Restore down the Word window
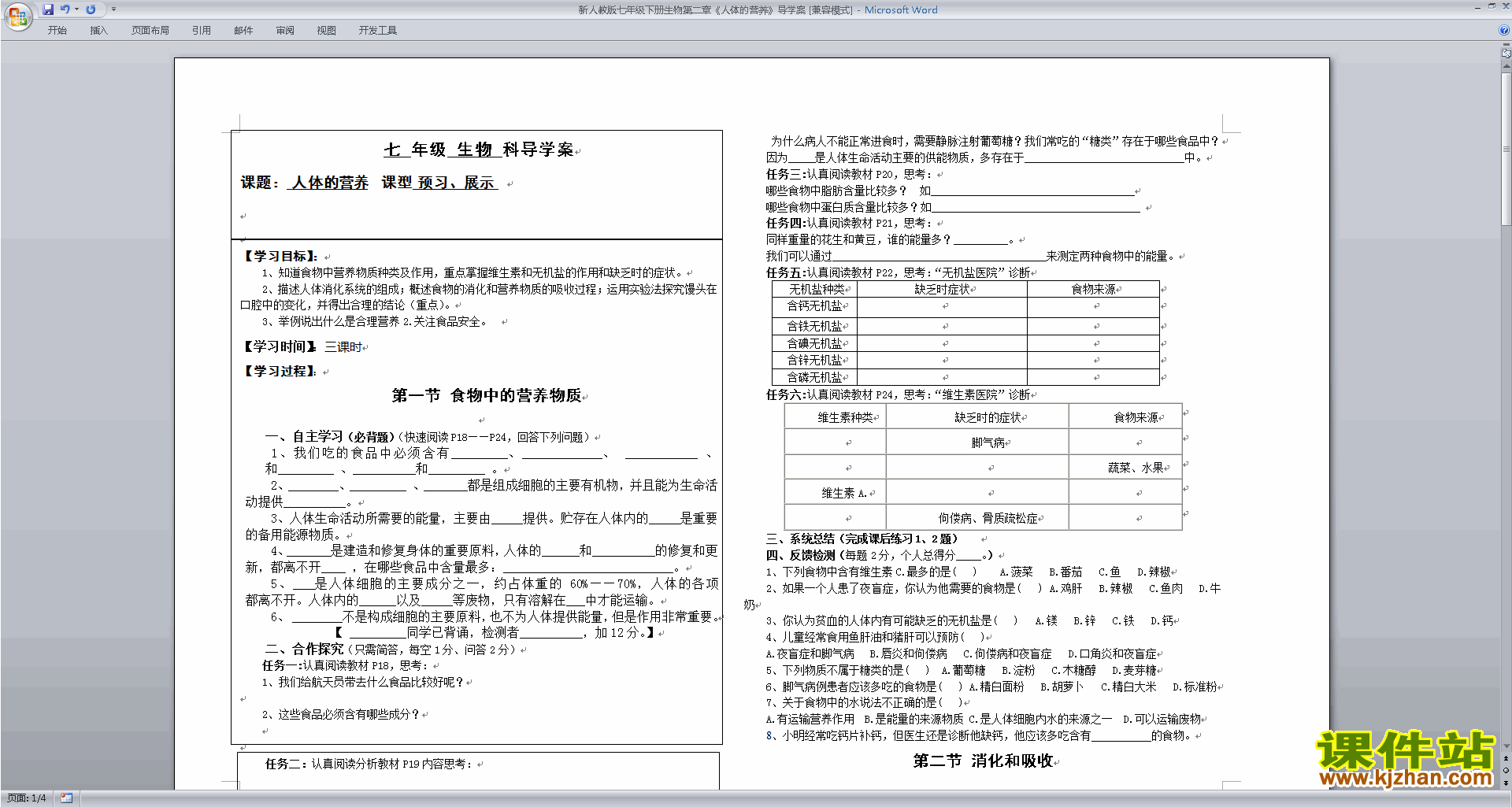 [x=1492, y=6]
